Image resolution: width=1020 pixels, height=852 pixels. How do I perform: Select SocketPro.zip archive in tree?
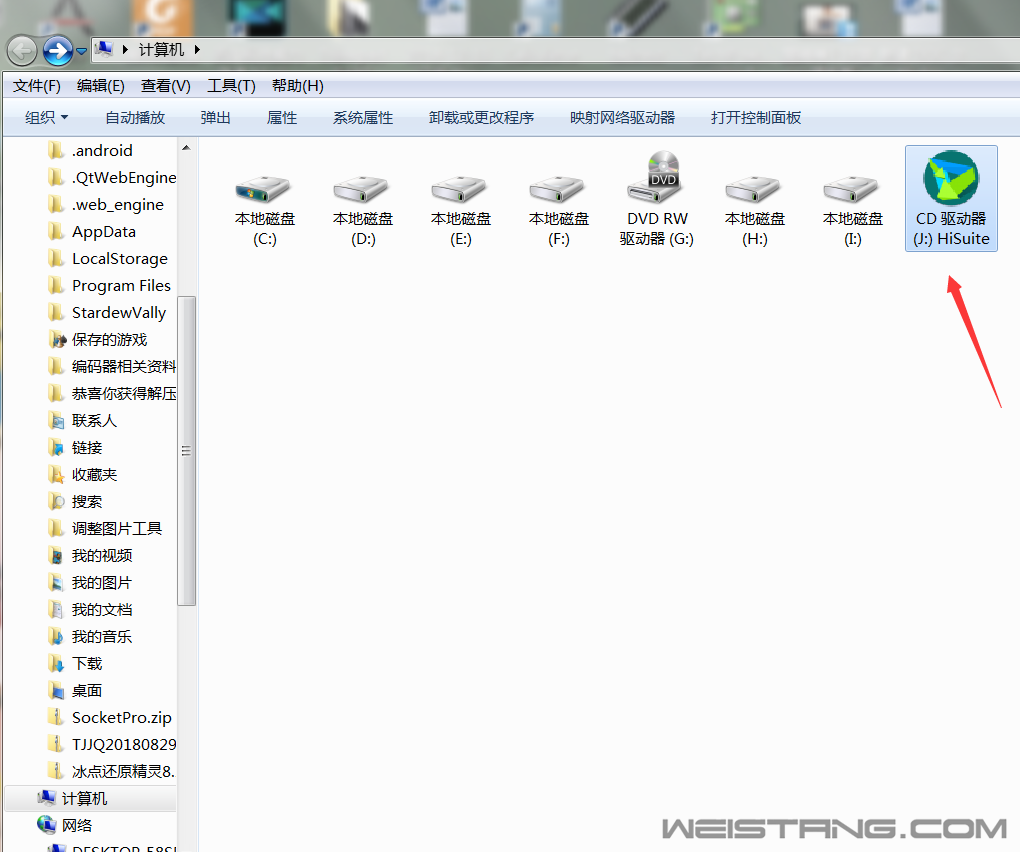(x=110, y=717)
